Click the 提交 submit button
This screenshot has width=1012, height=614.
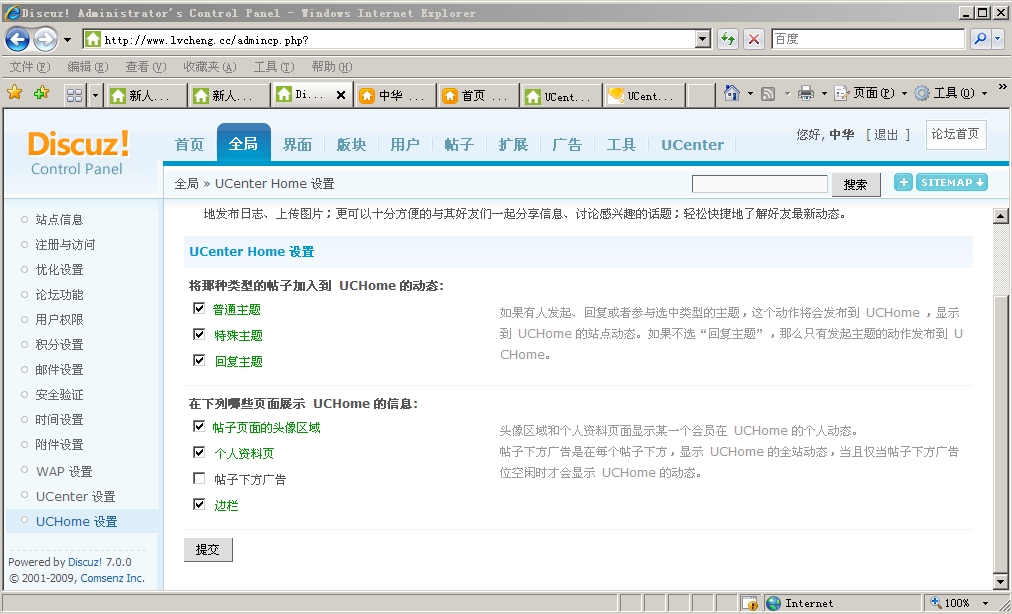pyautogui.click(x=208, y=549)
